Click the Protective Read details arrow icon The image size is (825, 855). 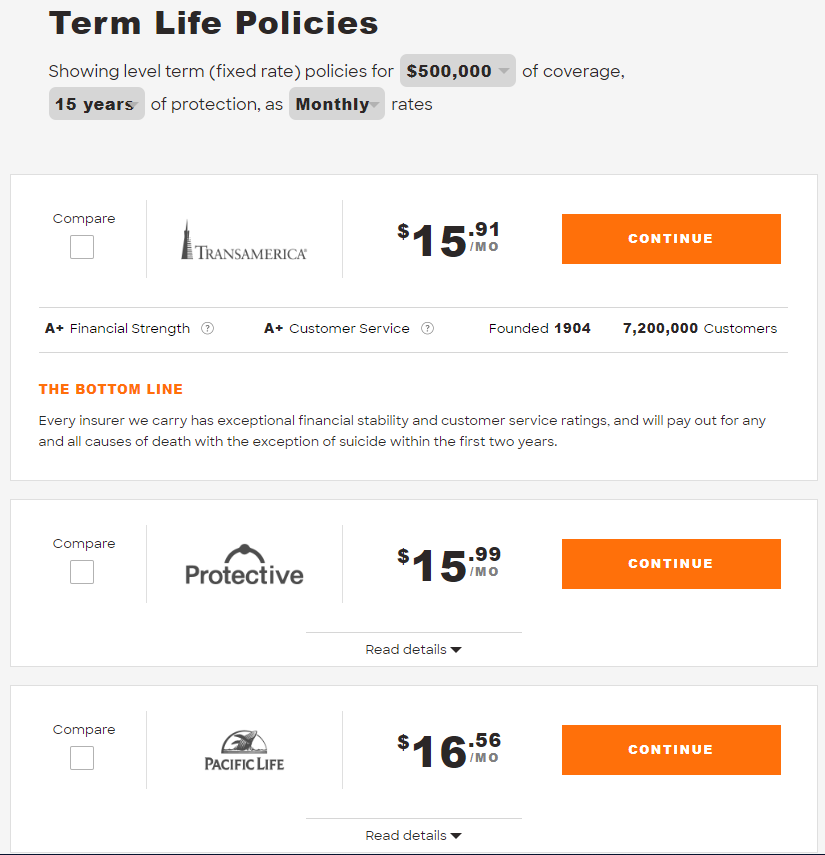click(456, 650)
